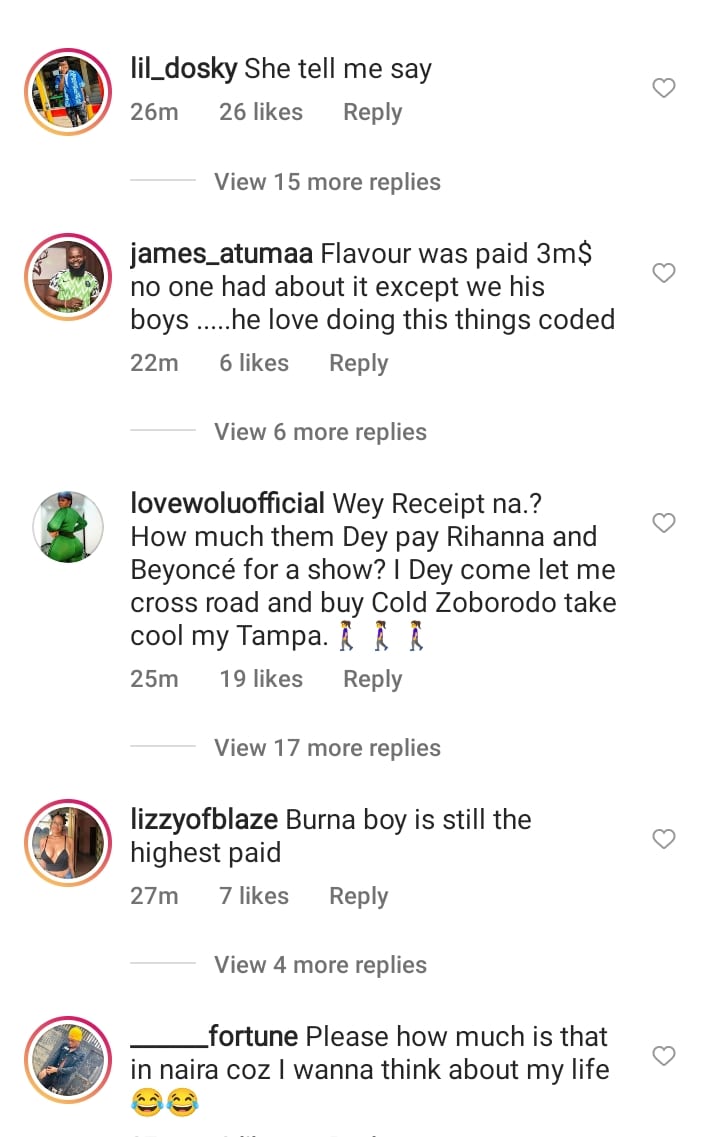Screen dimensions: 719x1137
Task: Reply to lovewoluofficial's comment
Action: (373, 679)
